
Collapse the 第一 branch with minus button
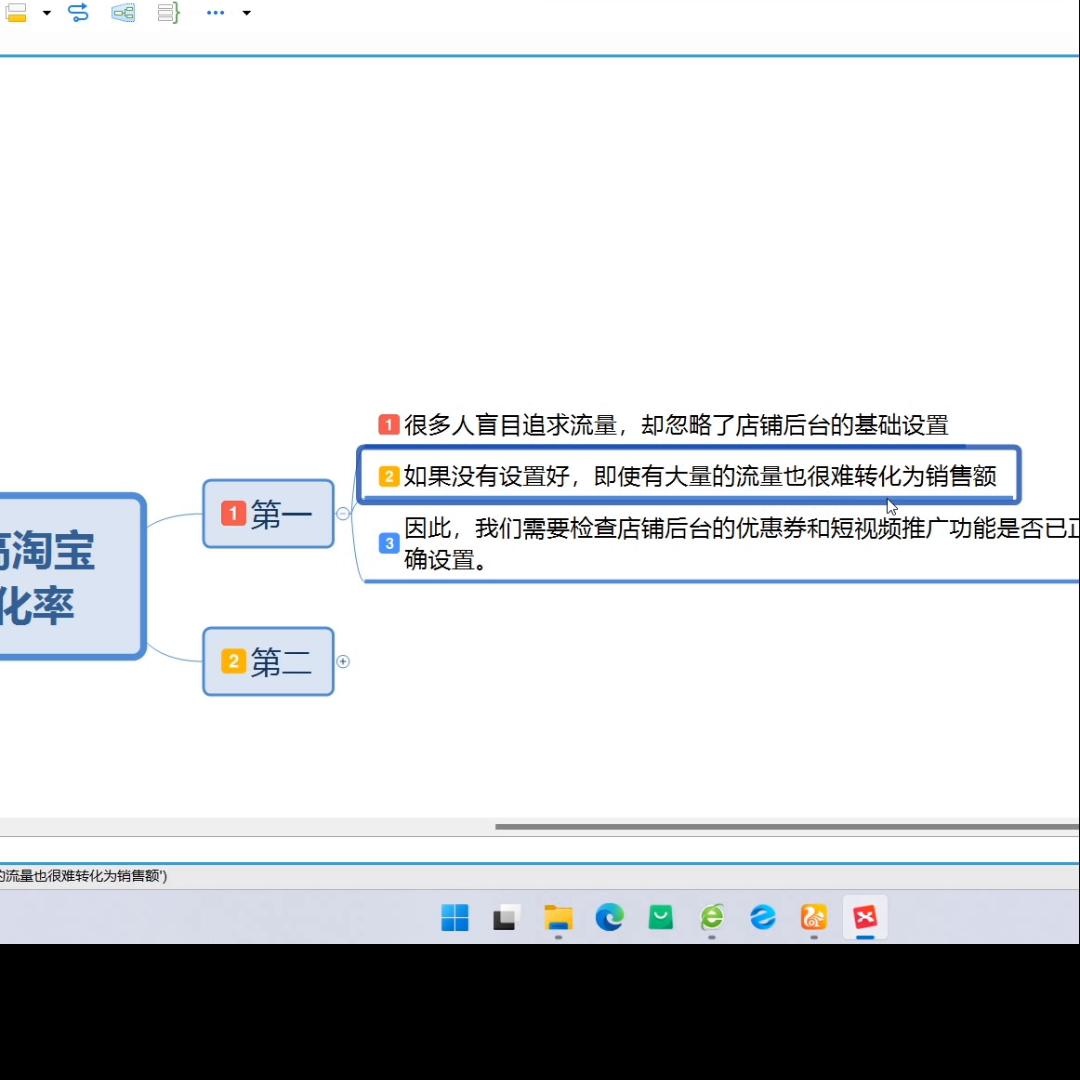coord(343,513)
